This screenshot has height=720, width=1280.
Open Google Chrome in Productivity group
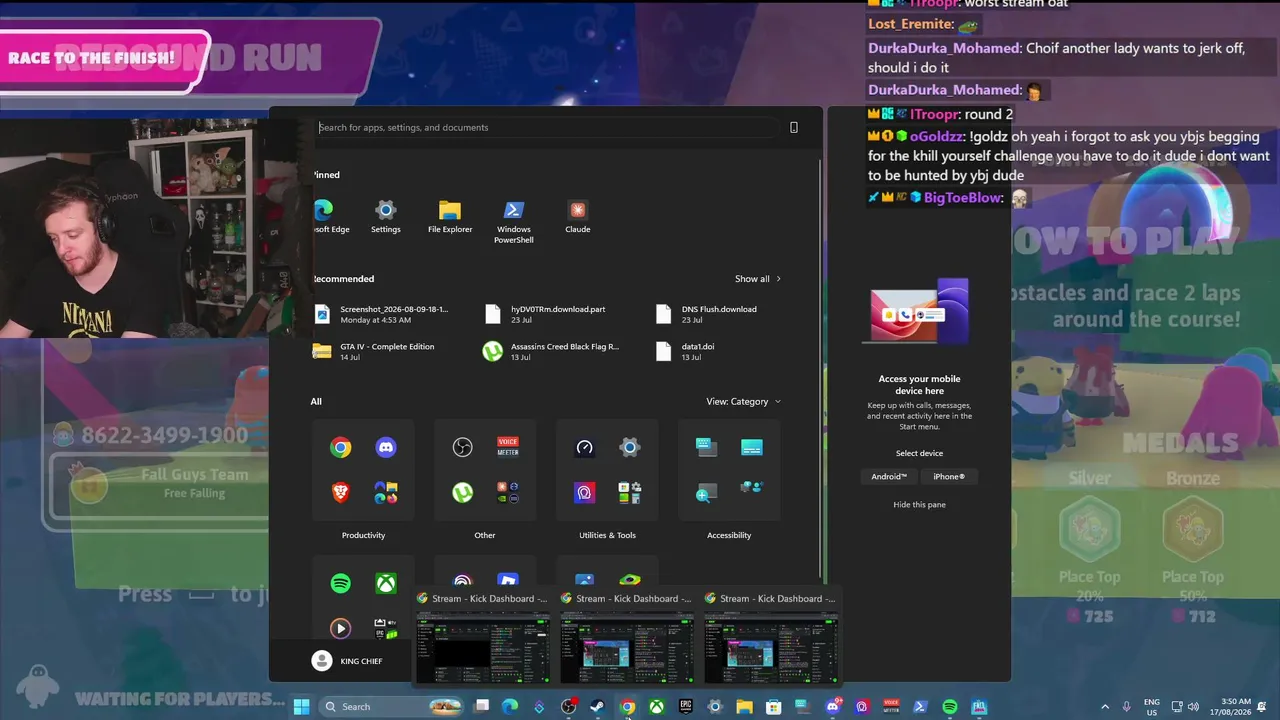(x=341, y=448)
